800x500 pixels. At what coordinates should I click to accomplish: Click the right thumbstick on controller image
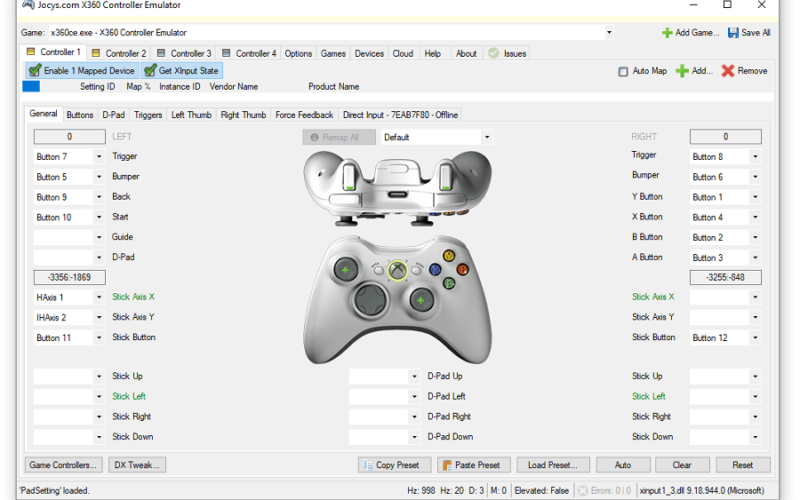420,301
